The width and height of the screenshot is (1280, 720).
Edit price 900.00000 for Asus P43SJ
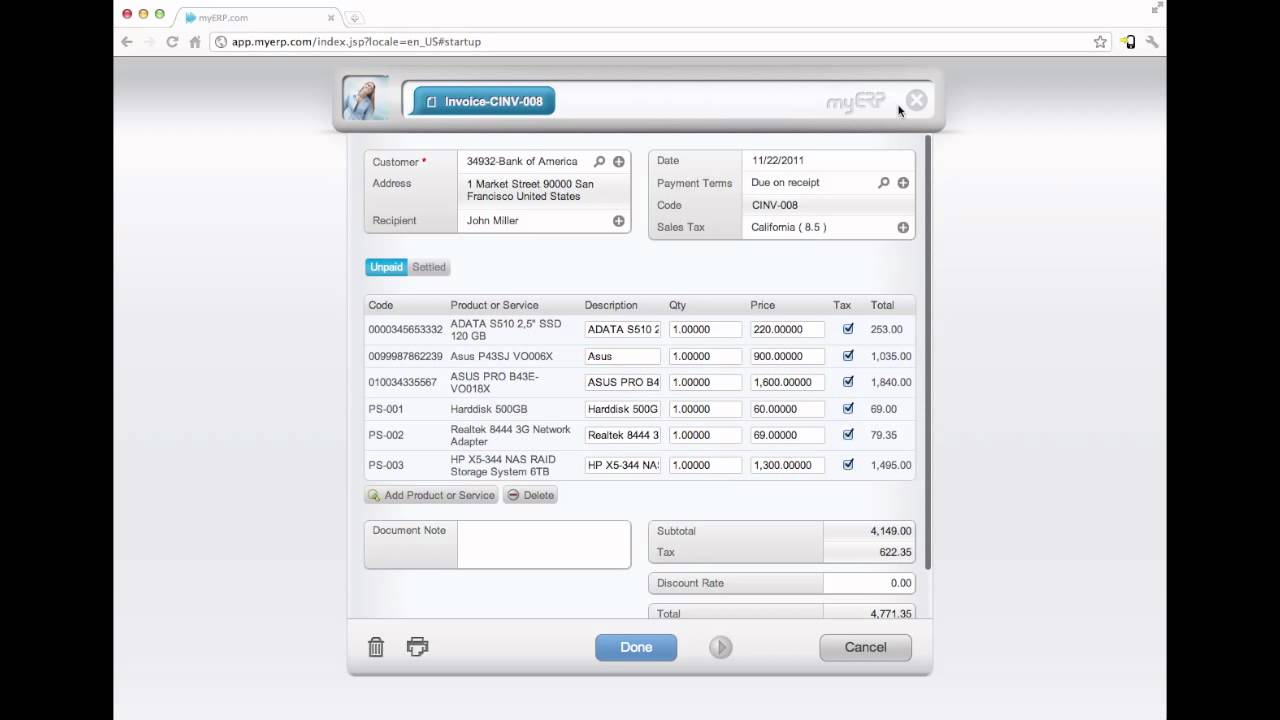point(788,356)
